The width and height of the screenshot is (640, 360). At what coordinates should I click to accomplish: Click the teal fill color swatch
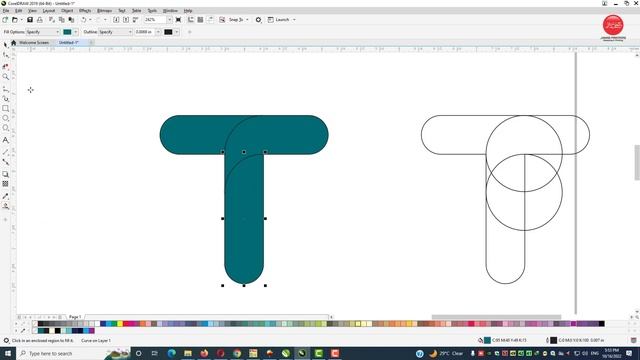pyautogui.click(x=67, y=32)
